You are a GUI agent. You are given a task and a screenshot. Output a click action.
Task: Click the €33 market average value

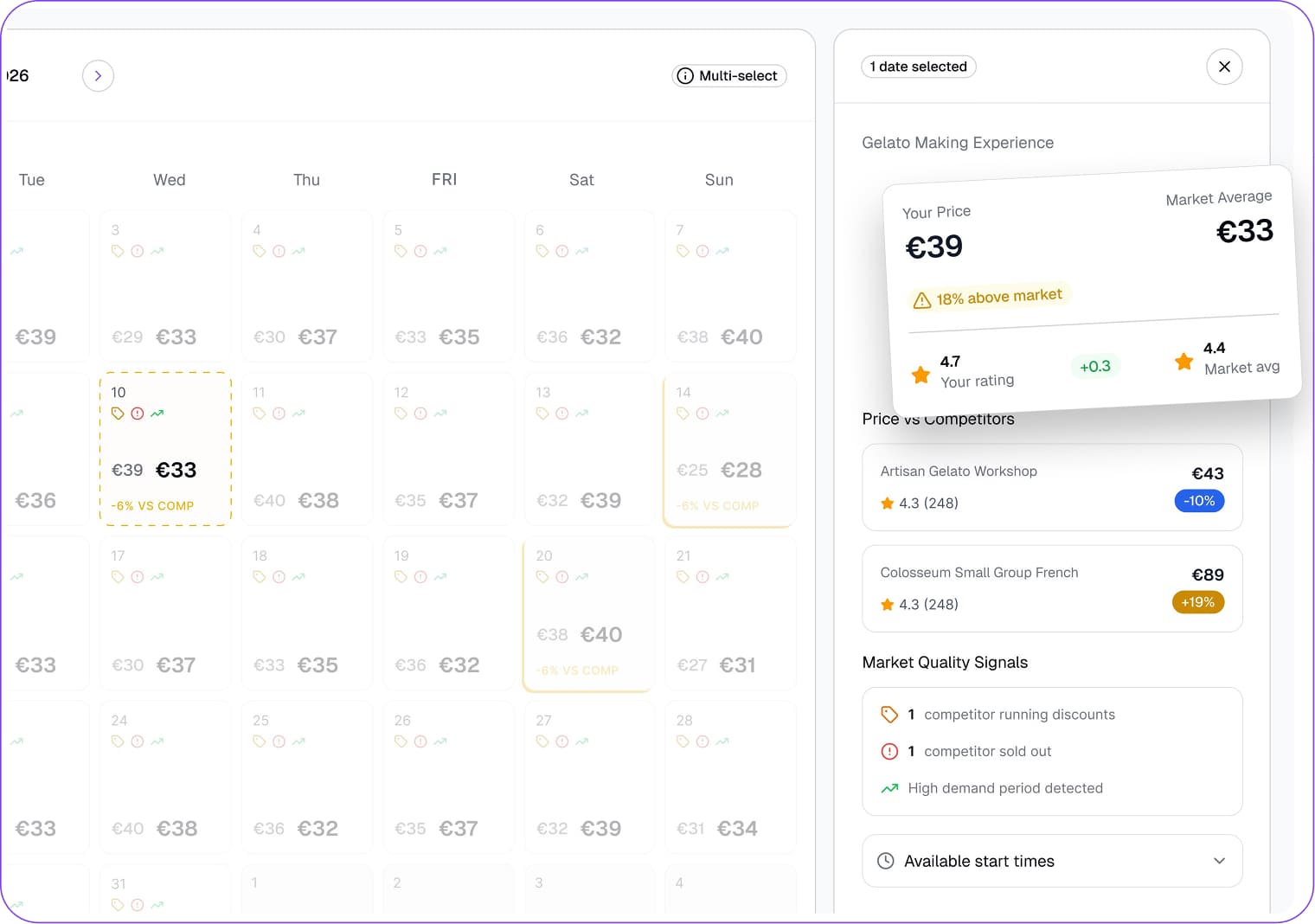pos(1245,231)
